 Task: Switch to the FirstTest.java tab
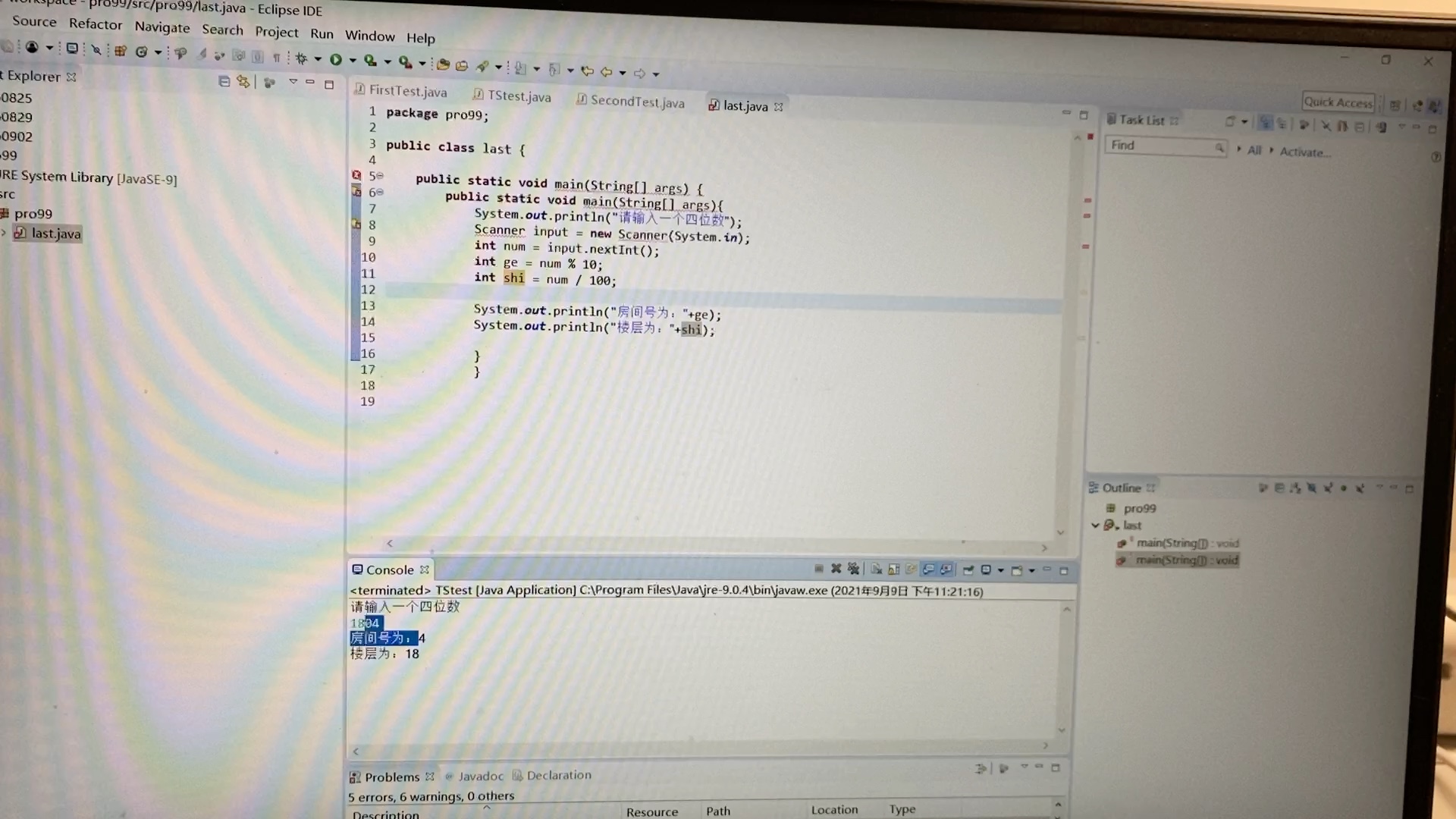[404, 96]
